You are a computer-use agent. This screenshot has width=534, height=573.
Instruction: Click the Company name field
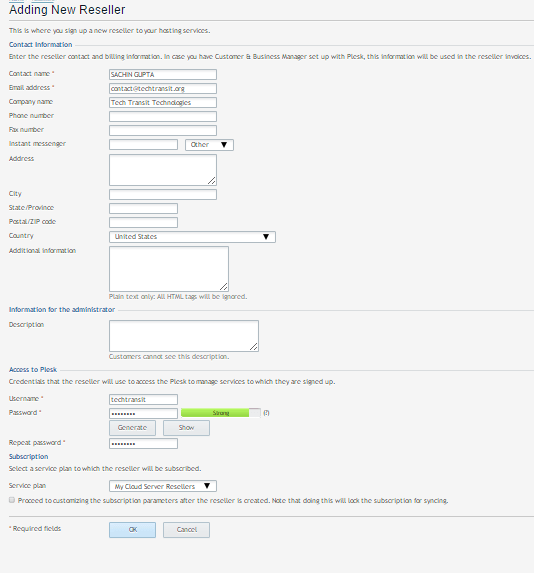click(x=163, y=103)
